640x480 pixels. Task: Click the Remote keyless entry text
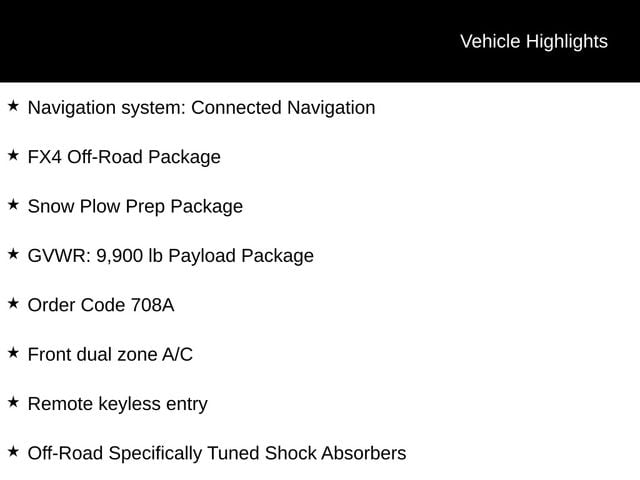coord(118,404)
